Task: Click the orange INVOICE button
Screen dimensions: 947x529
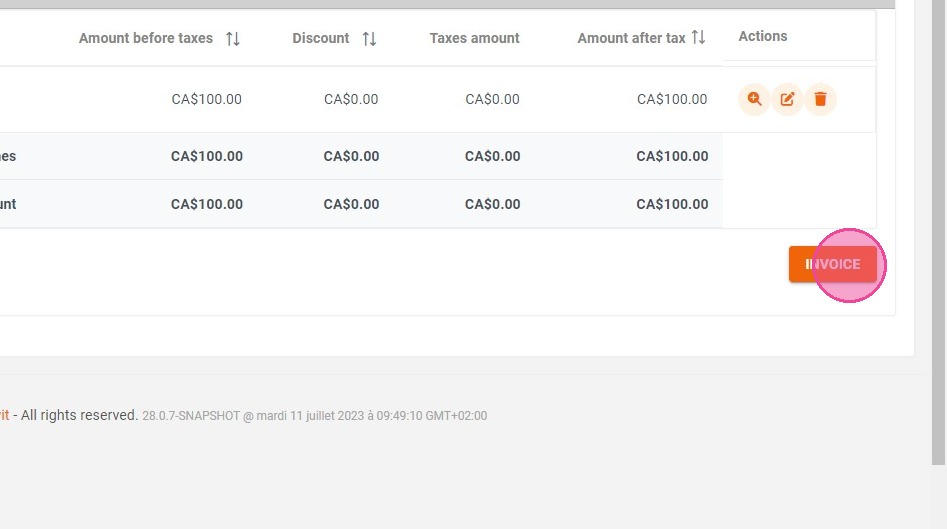Action: point(832,264)
